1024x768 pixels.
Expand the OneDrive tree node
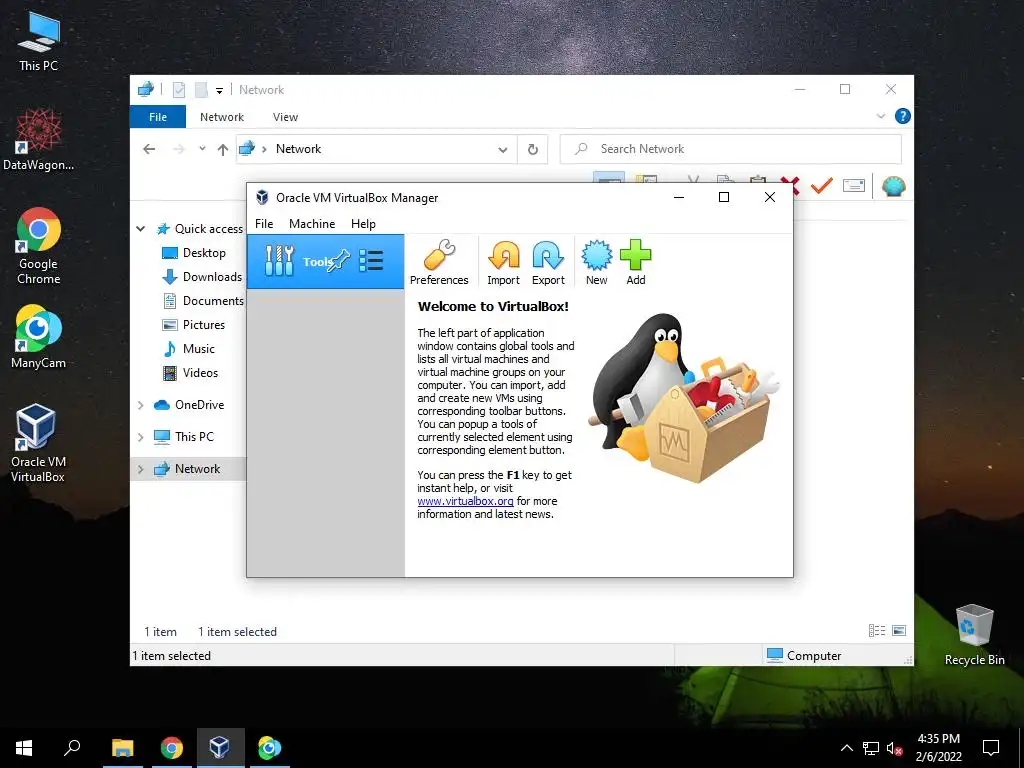click(140, 405)
